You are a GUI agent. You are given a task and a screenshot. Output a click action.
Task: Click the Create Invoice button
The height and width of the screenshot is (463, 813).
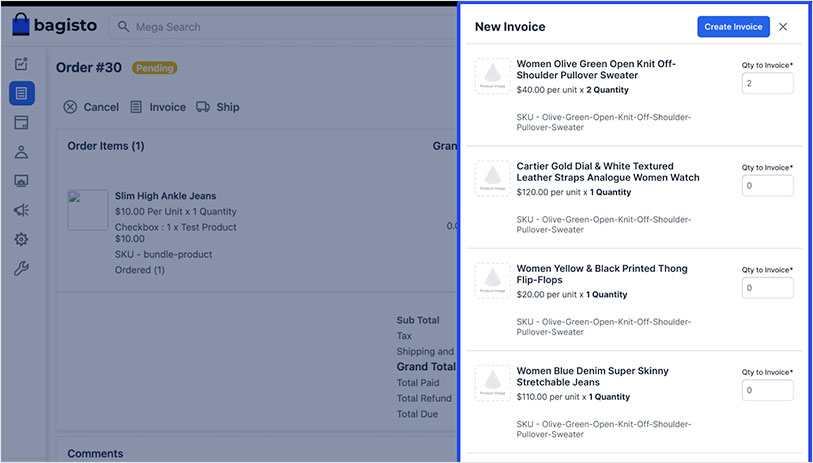[x=733, y=26]
